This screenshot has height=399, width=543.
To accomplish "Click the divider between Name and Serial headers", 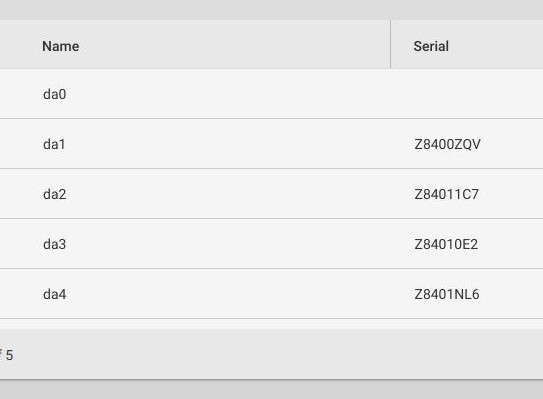I will point(390,44).
